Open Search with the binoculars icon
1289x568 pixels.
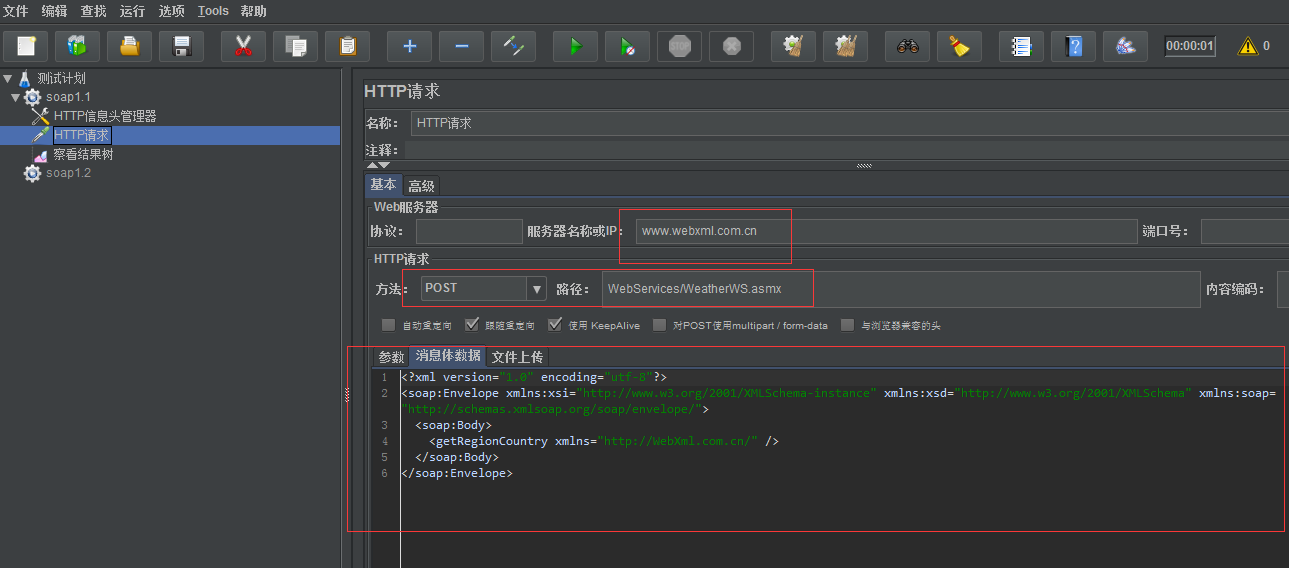click(x=907, y=46)
